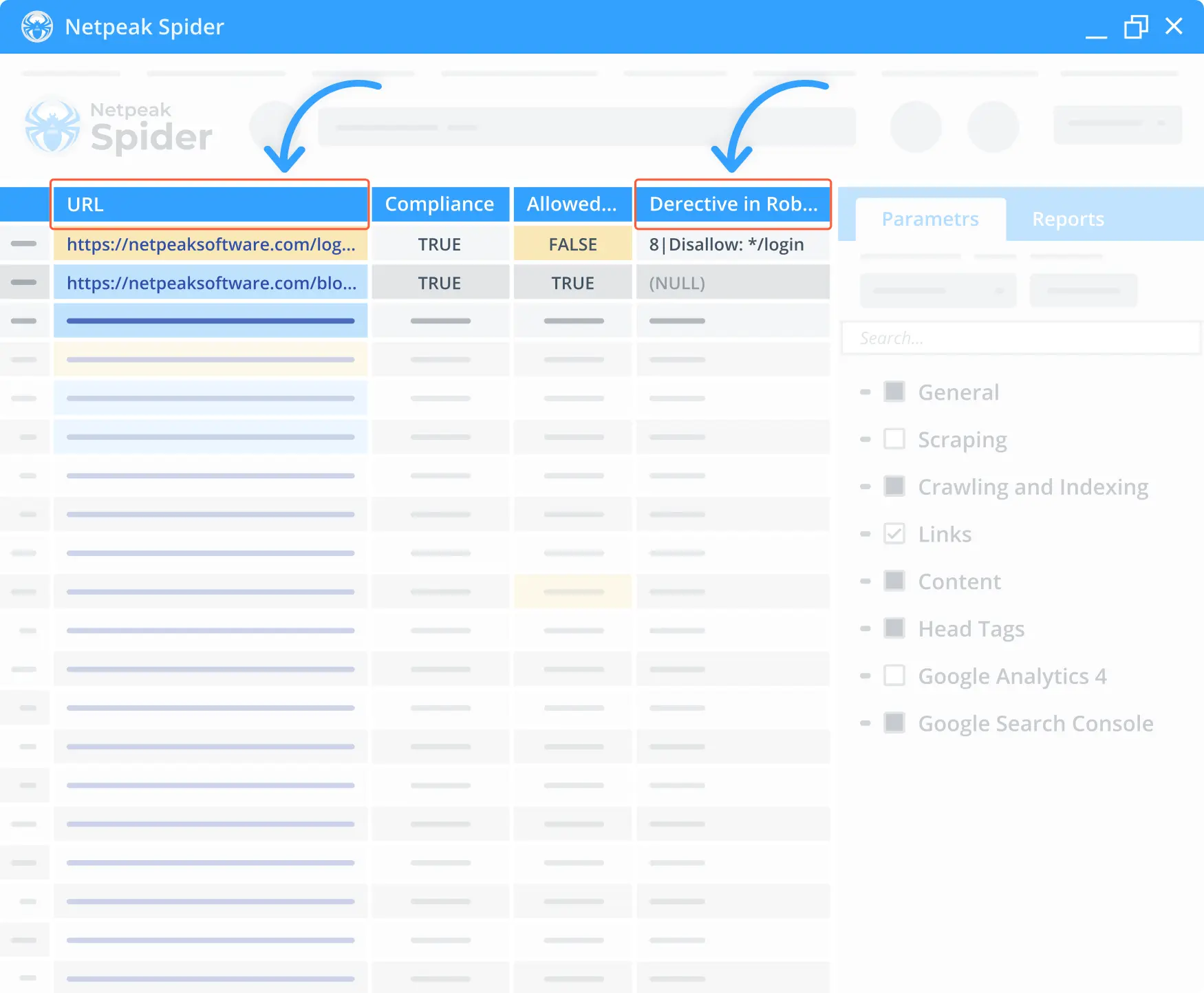Enable the Scraping checkbox

click(894, 439)
